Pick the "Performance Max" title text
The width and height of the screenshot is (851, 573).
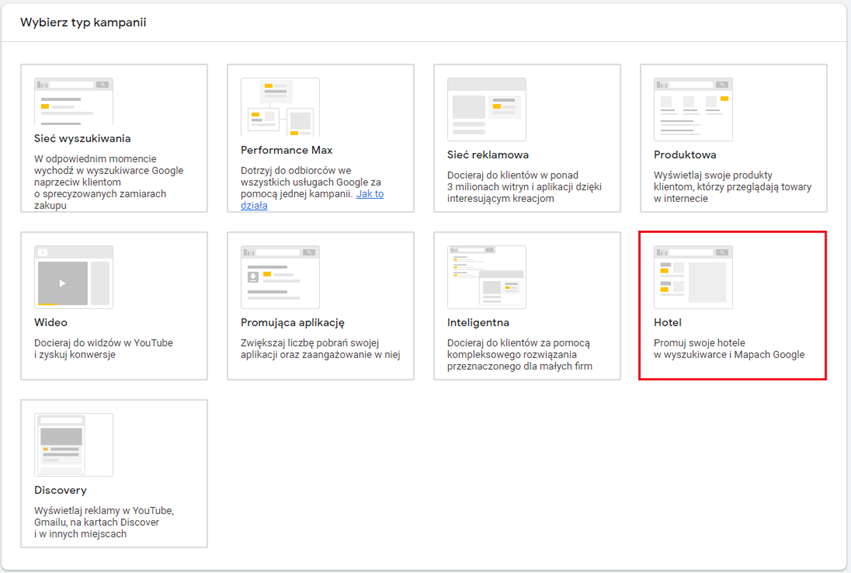(x=286, y=150)
